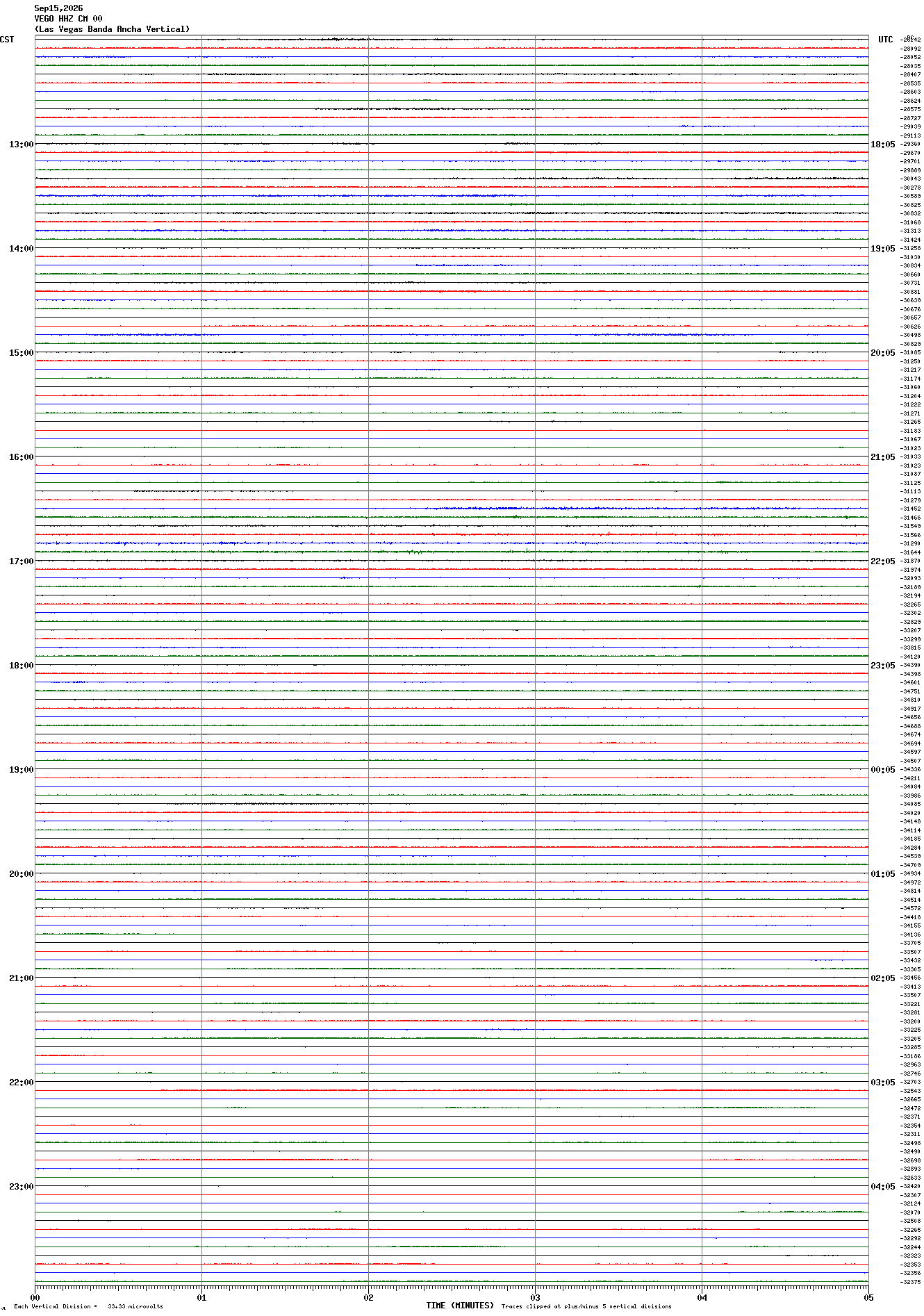This screenshot has height=1316, width=924.
Task: Select the 04:05 UTC hour marker
Action: (882, 1187)
